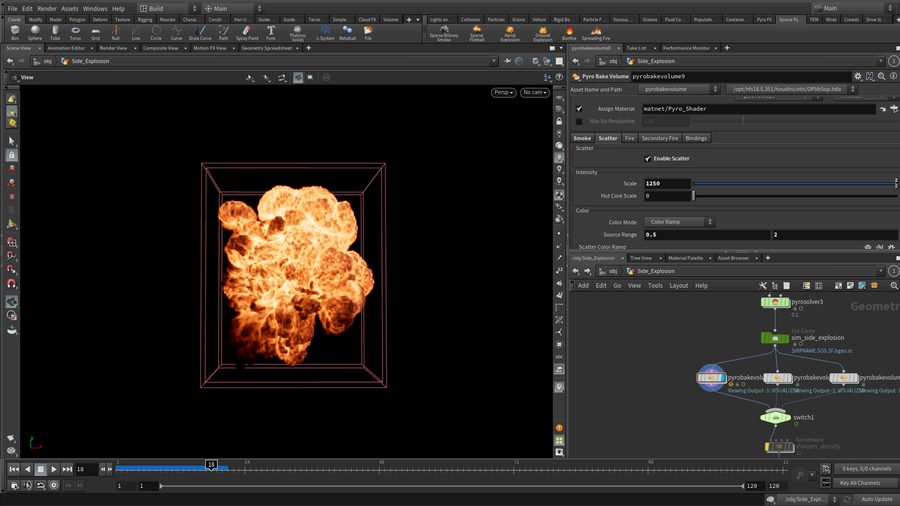Click the current frame number field
Viewport: 900px width, 506px height.
(x=86, y=469)
